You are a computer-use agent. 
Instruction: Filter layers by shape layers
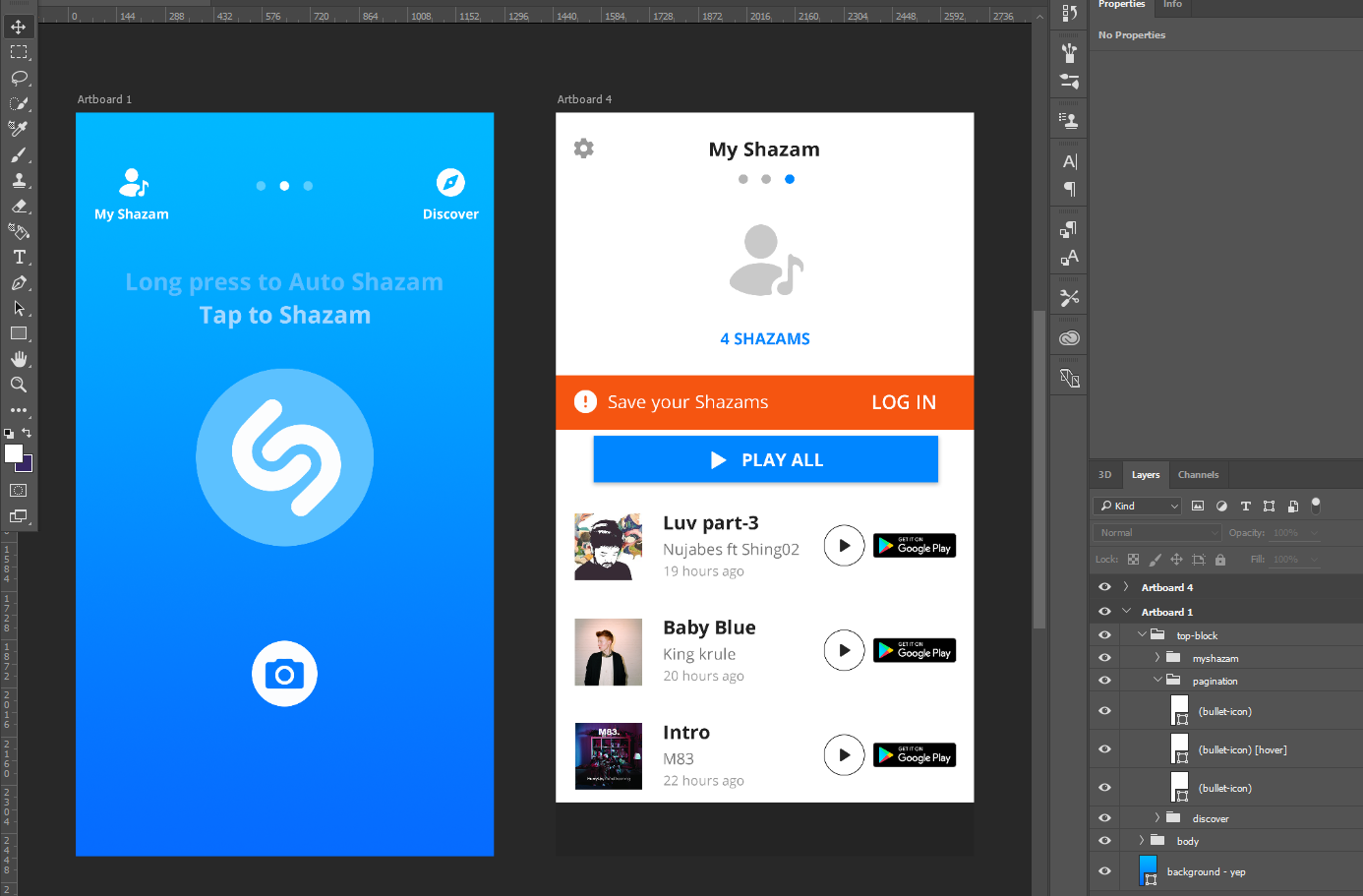click(x=1269, y=506)
